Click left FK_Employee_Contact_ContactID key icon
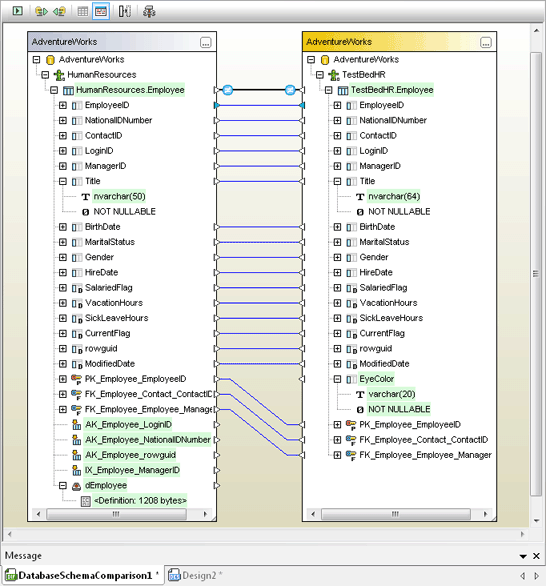The height and width of the screenshot is (586, 546). (77, 395)
